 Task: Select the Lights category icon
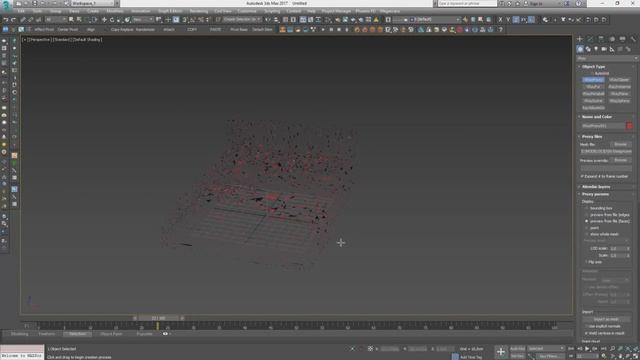596,49
